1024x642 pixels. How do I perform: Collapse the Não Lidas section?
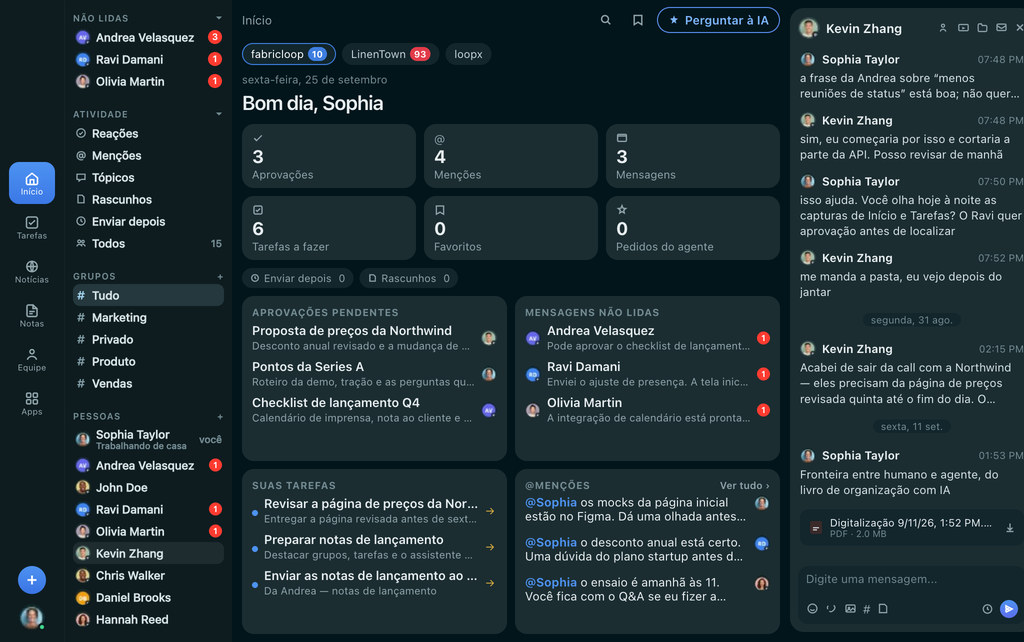click(219, 18)
